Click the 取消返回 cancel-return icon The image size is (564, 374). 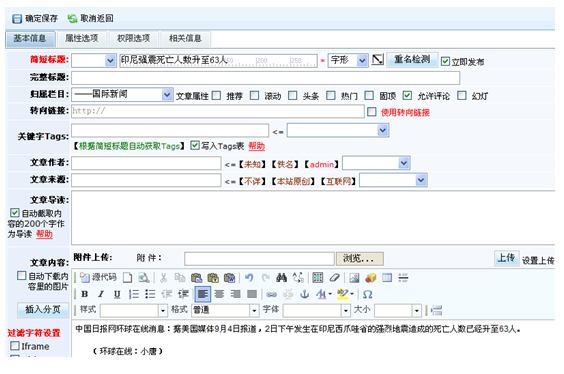click(72, 18)
